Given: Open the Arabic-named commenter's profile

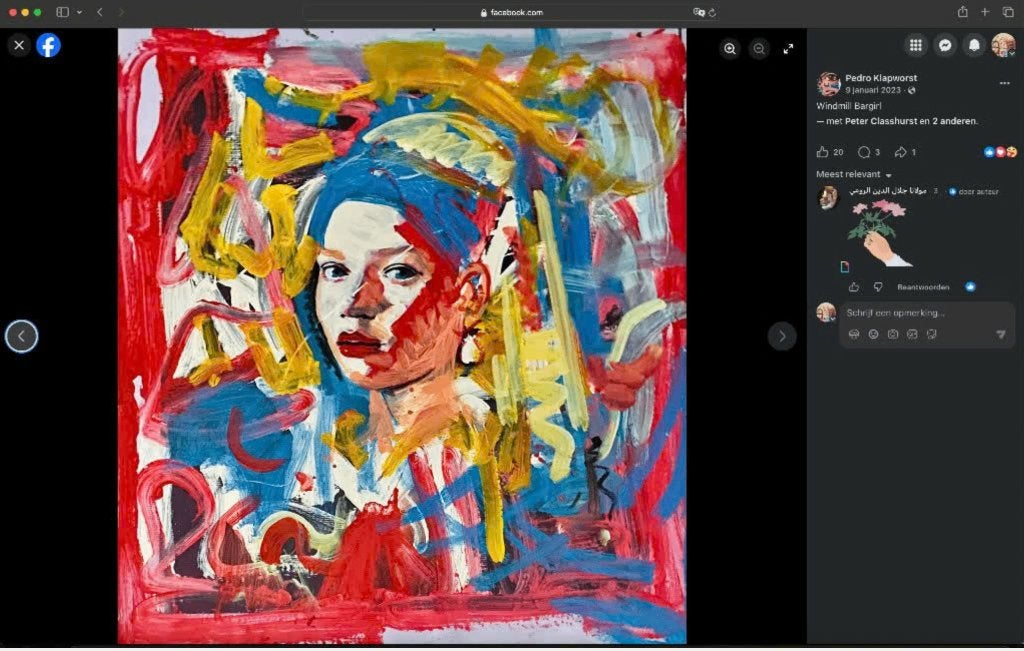Looking at the screenshot, I should (x=888, y=191).
